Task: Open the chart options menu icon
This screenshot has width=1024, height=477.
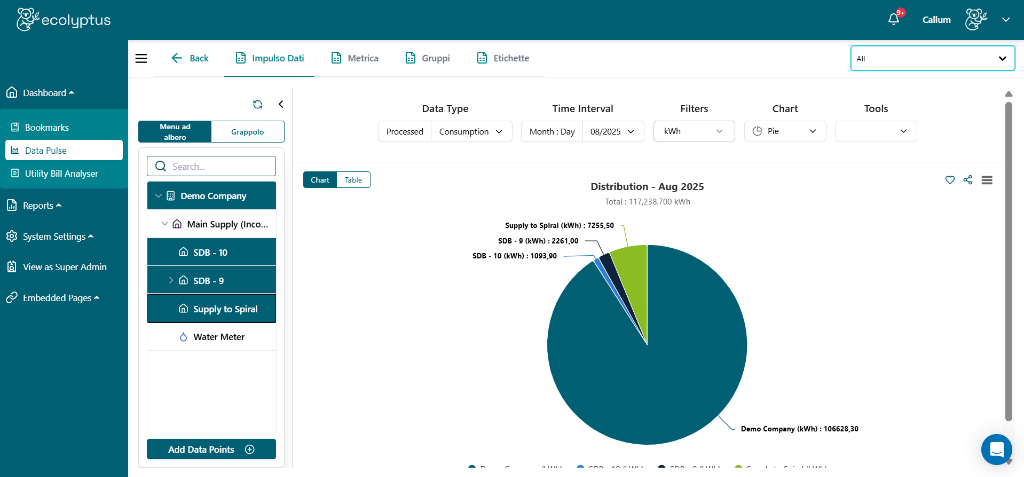Action: click(987, 180)
